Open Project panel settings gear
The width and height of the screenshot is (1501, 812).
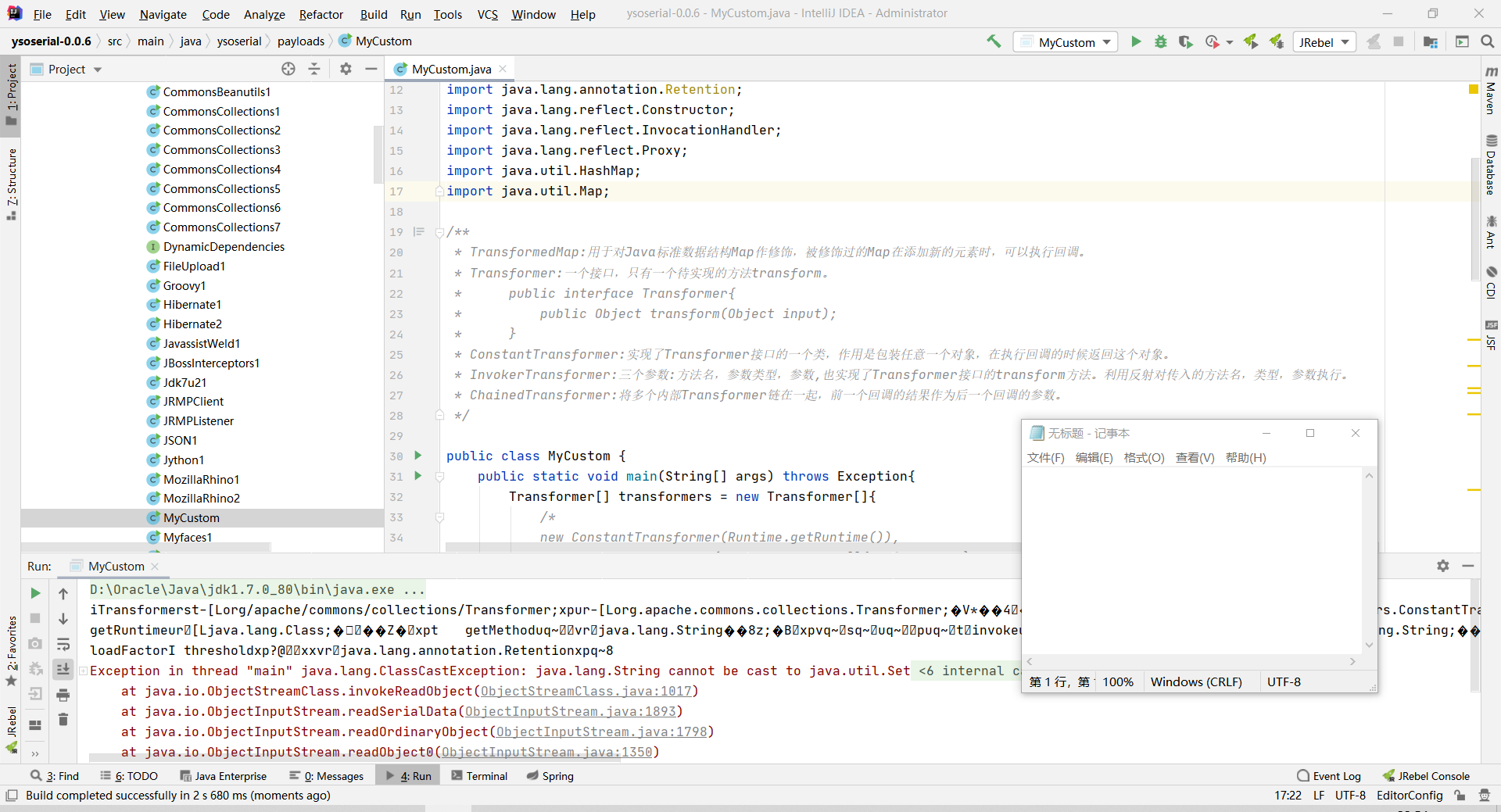coord(346,69)
